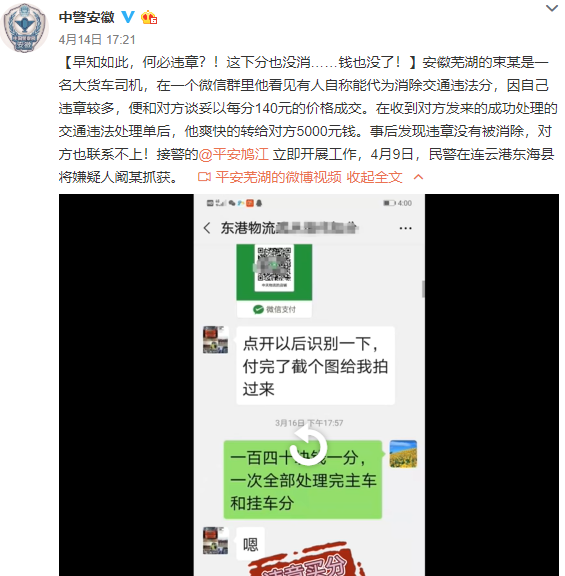Open the 中警安徽 profile avatar
This screenshot has width=565, height=576.
(x=25, y=28)
